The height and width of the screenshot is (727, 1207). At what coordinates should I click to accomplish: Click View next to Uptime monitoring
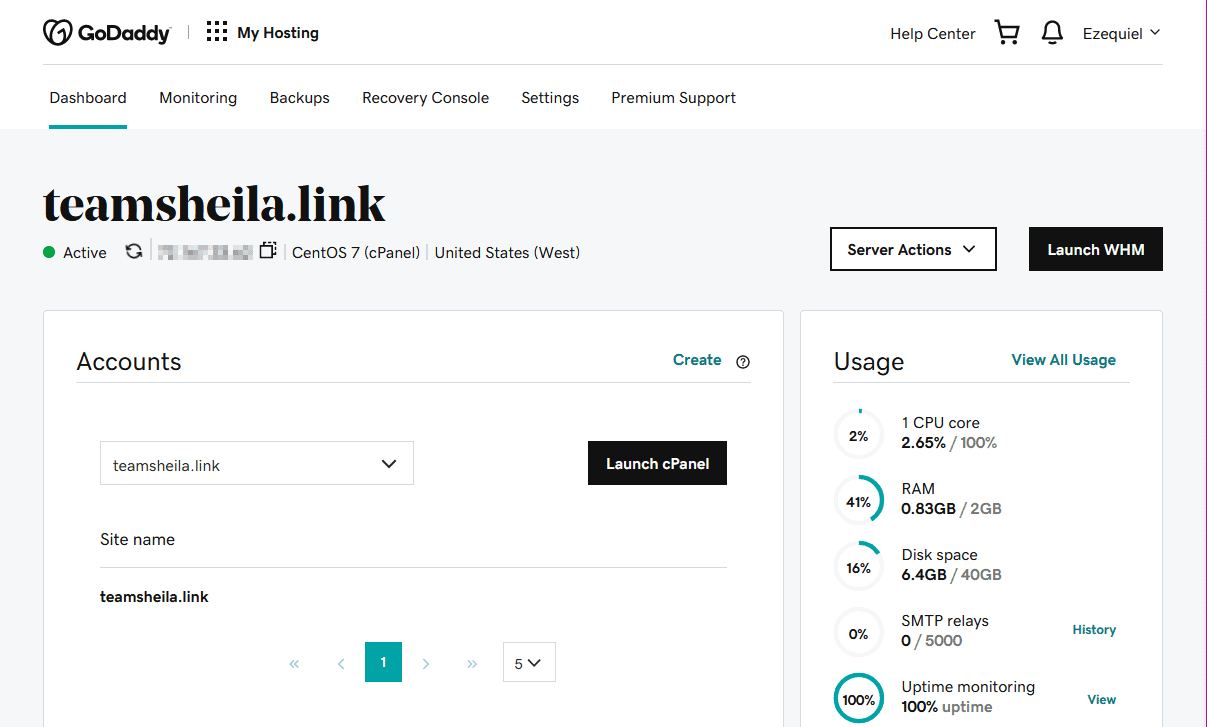coord(1102,700)
